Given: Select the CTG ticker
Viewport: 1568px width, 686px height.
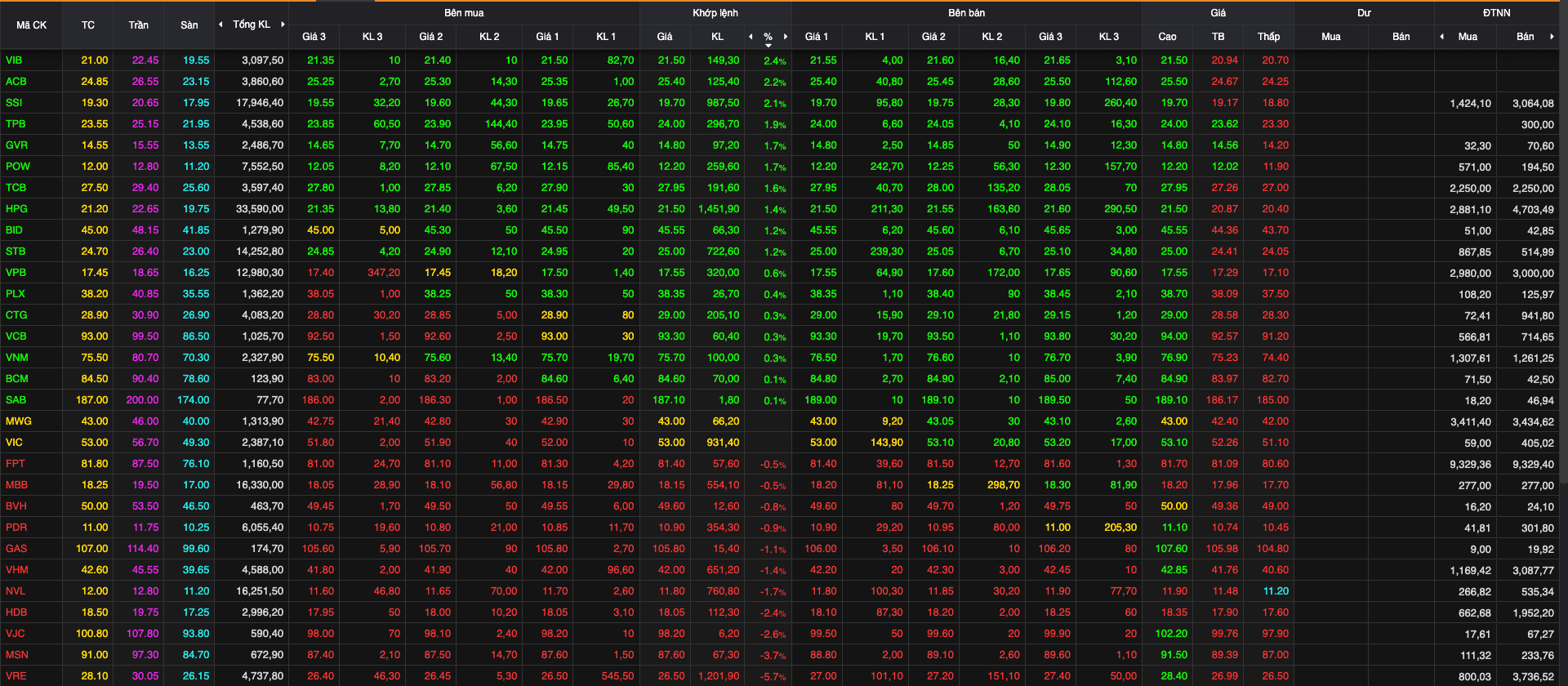Looking at the screenshot, I should (16, 315).
